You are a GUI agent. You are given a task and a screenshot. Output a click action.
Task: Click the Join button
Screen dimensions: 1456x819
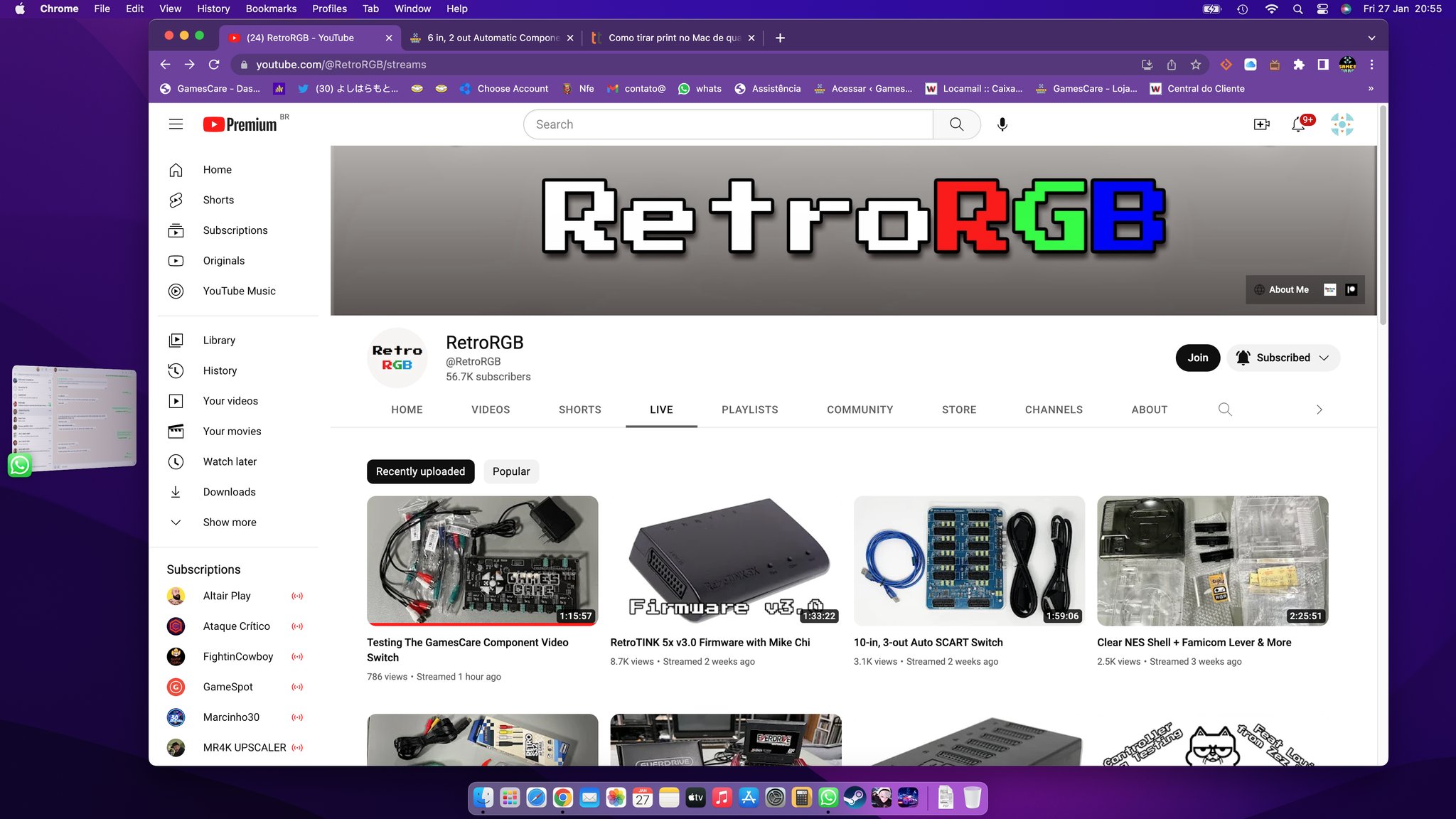[1198, 358]
